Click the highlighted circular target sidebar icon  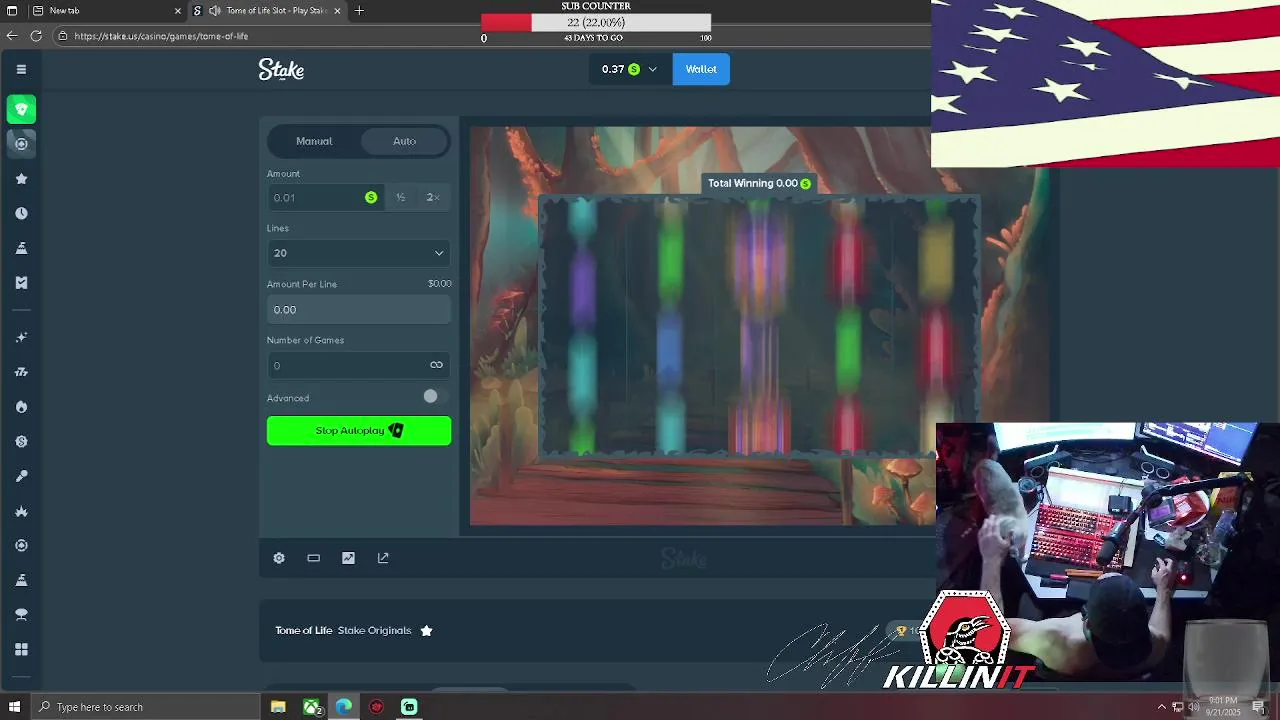coord(21,144)
